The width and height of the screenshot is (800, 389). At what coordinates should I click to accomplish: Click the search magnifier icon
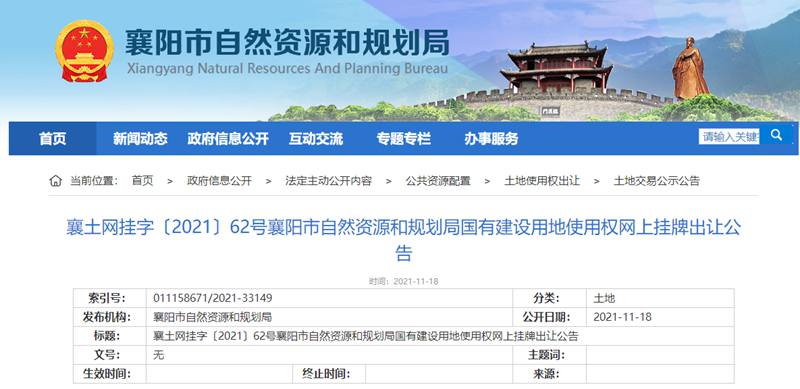coord(776,135)
